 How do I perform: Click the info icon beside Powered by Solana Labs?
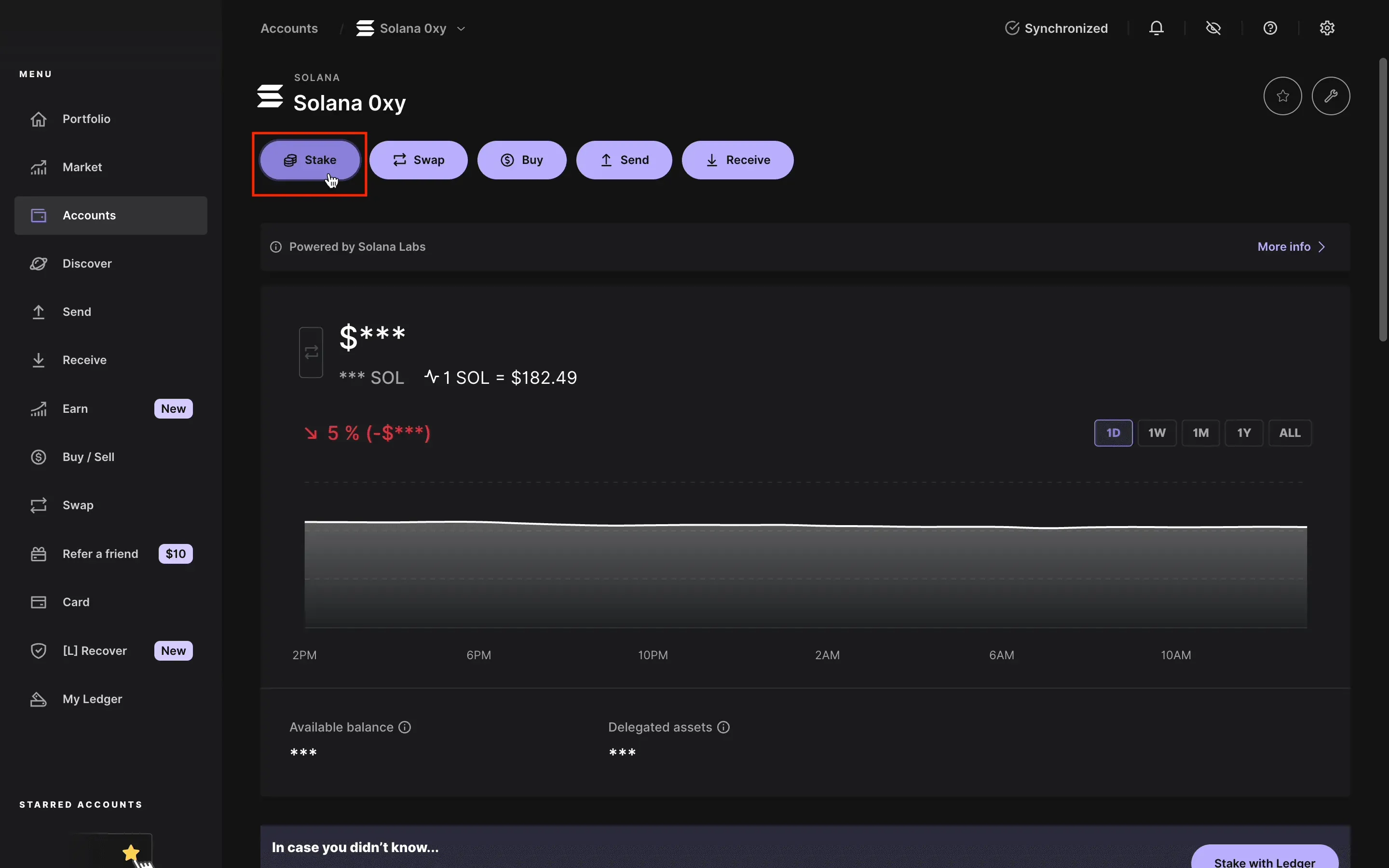tap(275, 247)
